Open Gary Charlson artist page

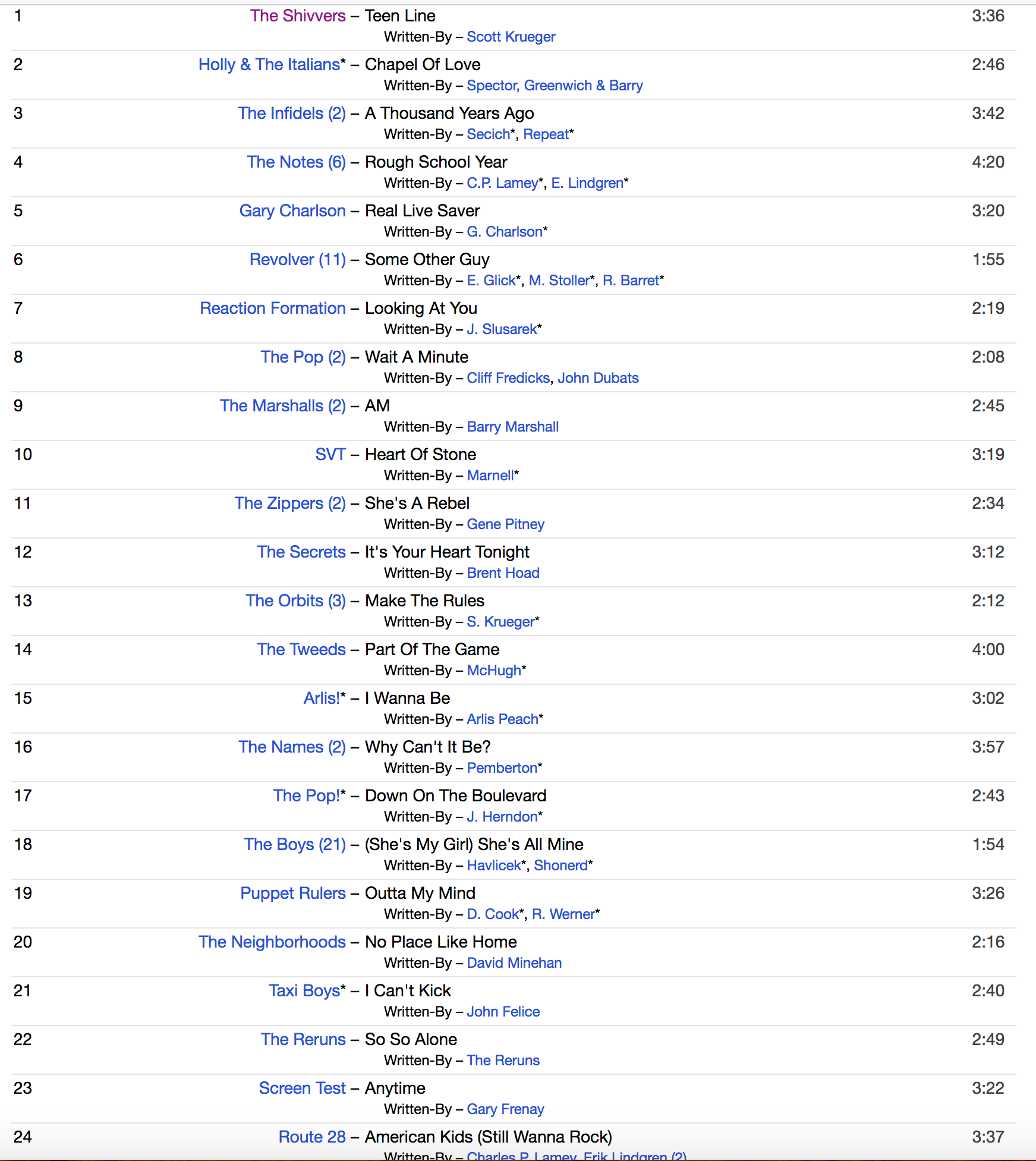[x=292, y=211]
